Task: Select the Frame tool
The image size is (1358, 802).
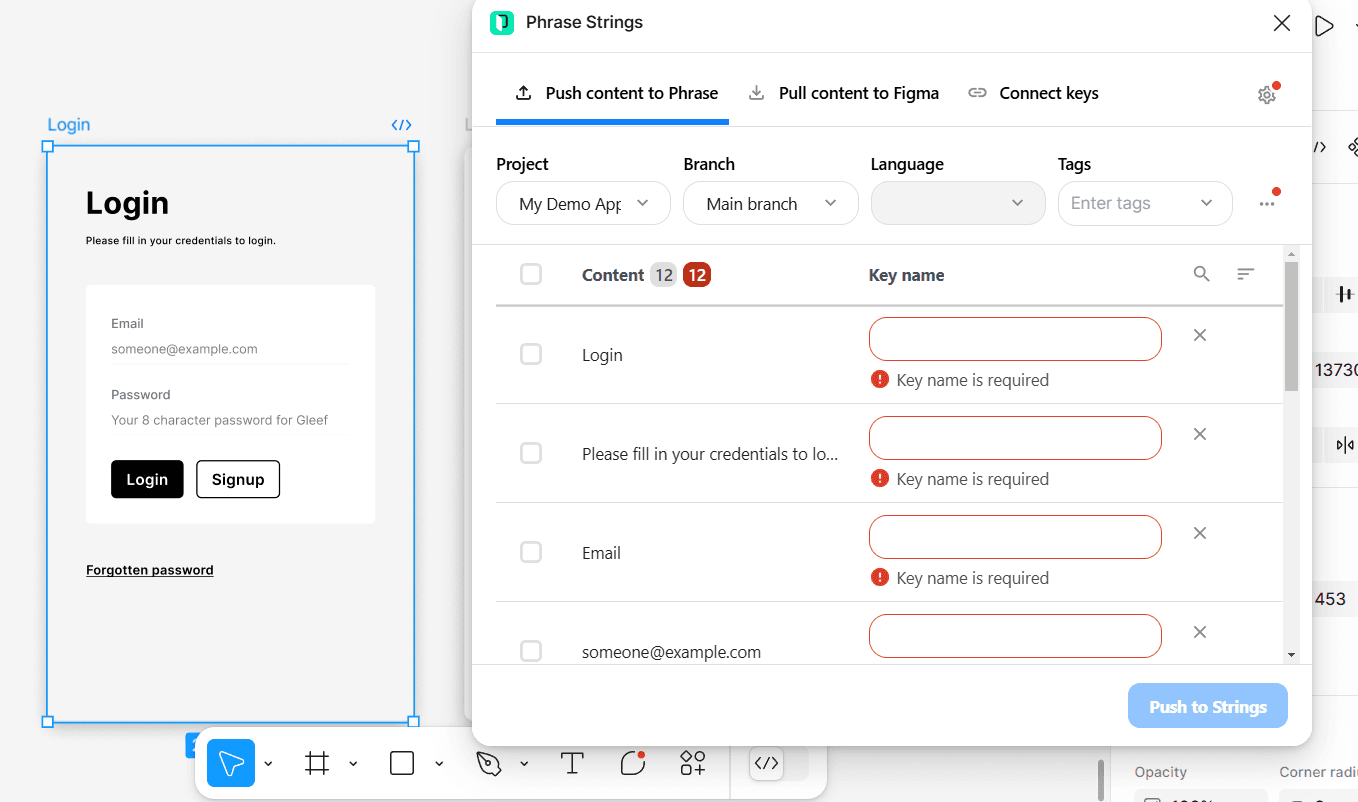Action: tap(317, 764)
